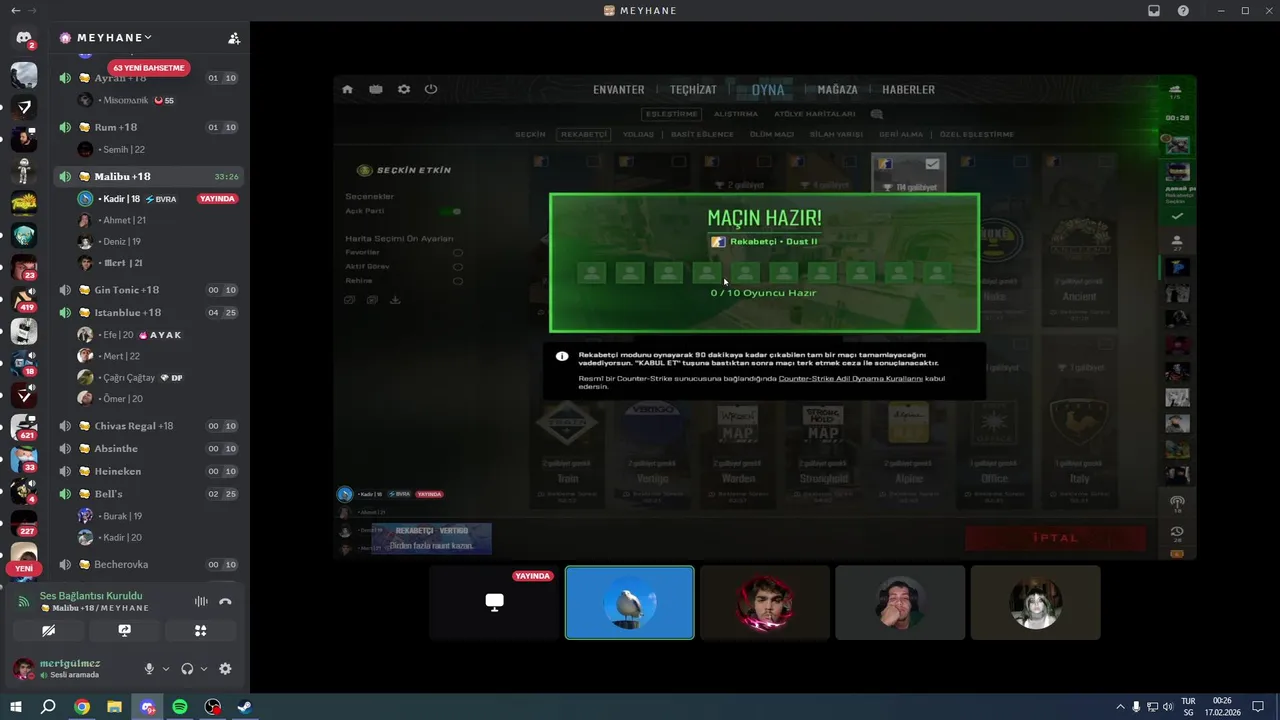Click the HABERLER tab in the stream
Image resolution: width=1280 pixels, height=720 pixels.
coord(909,90)
